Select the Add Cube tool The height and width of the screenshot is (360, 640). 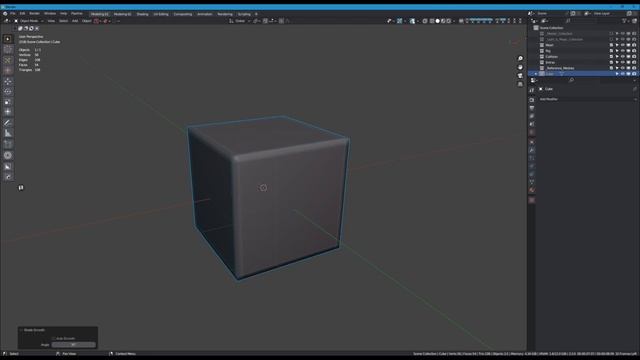click(8, 144)
